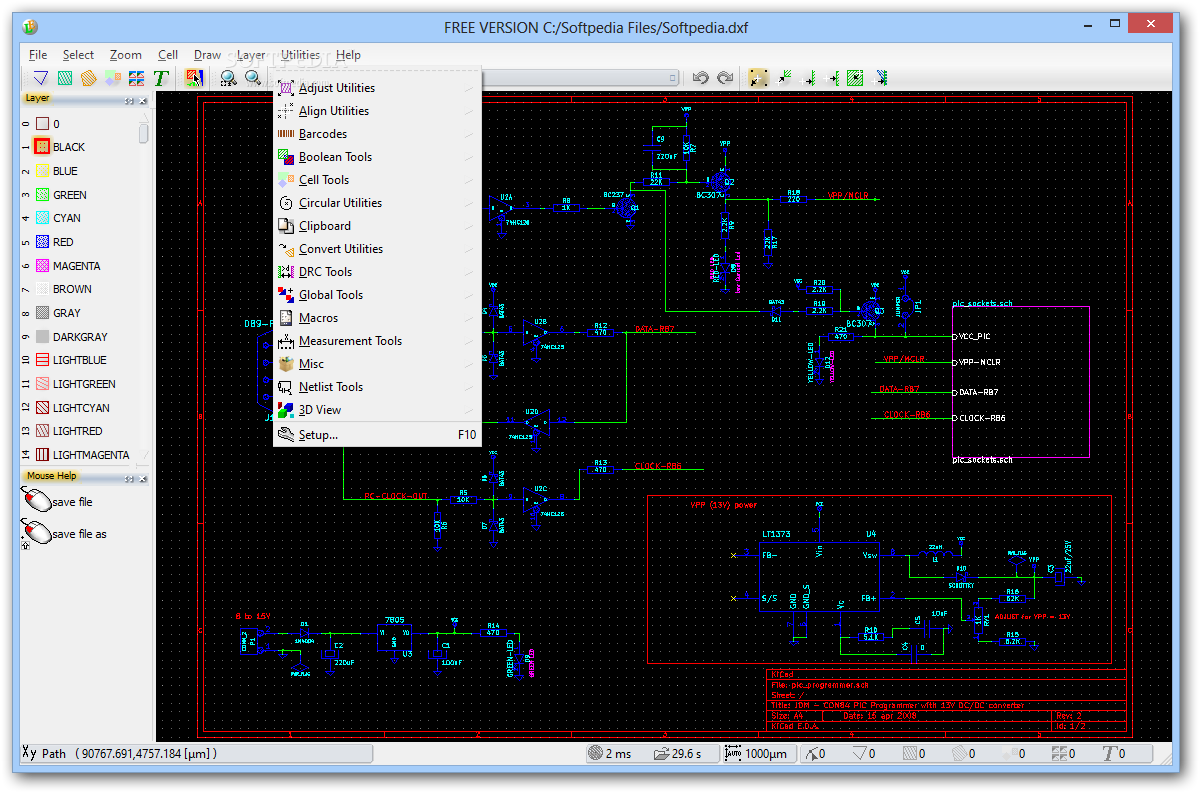1200x793 pixels.
Task: Open the File menu
Action: coord(38,55)
